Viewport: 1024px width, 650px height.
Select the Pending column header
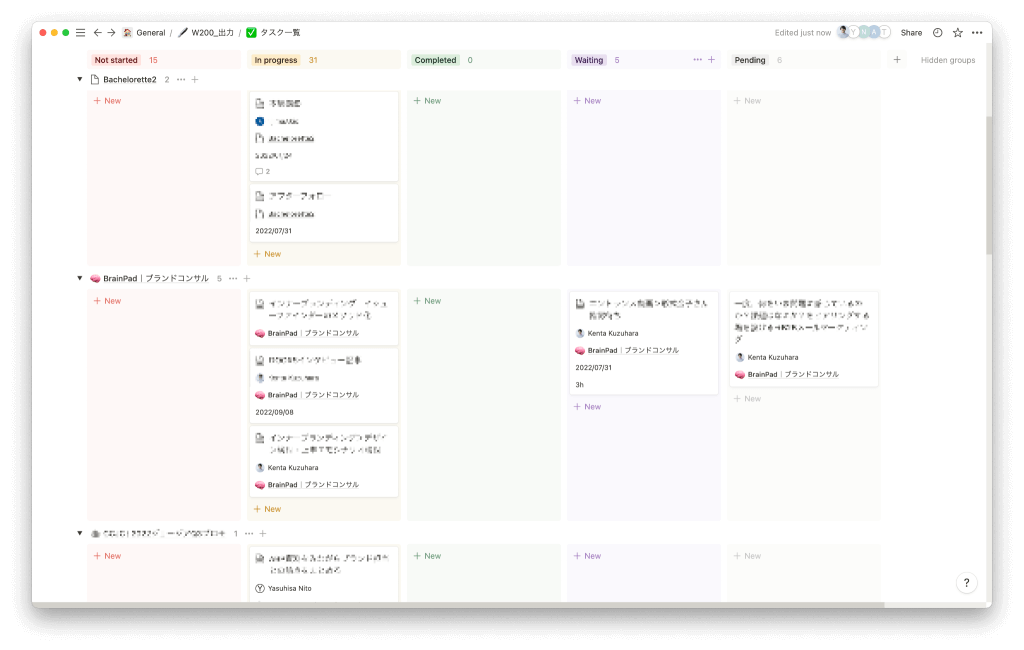click(750, 60)
